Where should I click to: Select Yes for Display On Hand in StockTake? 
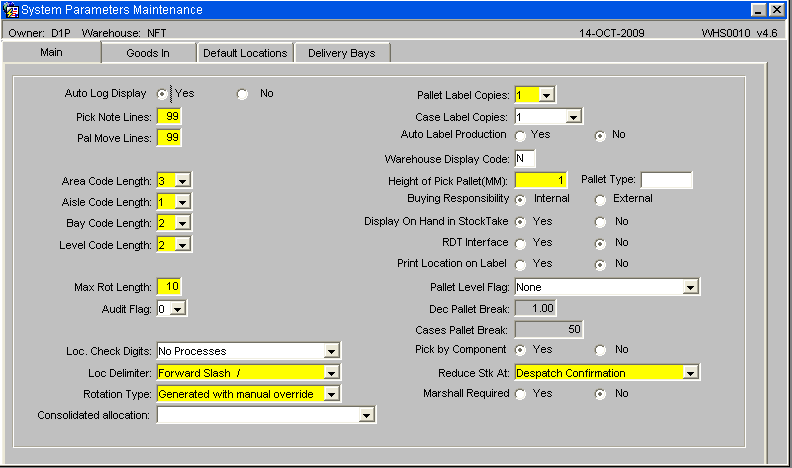(520, 222)
